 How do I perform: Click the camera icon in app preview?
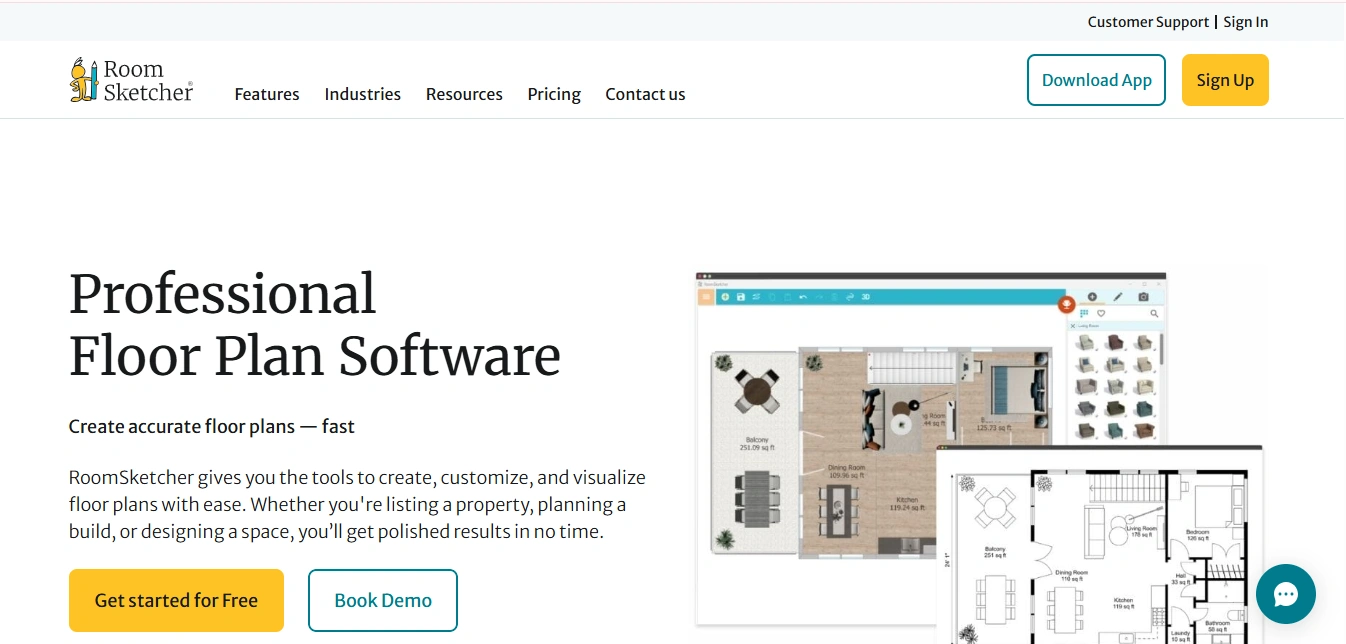coord(1144,297)
